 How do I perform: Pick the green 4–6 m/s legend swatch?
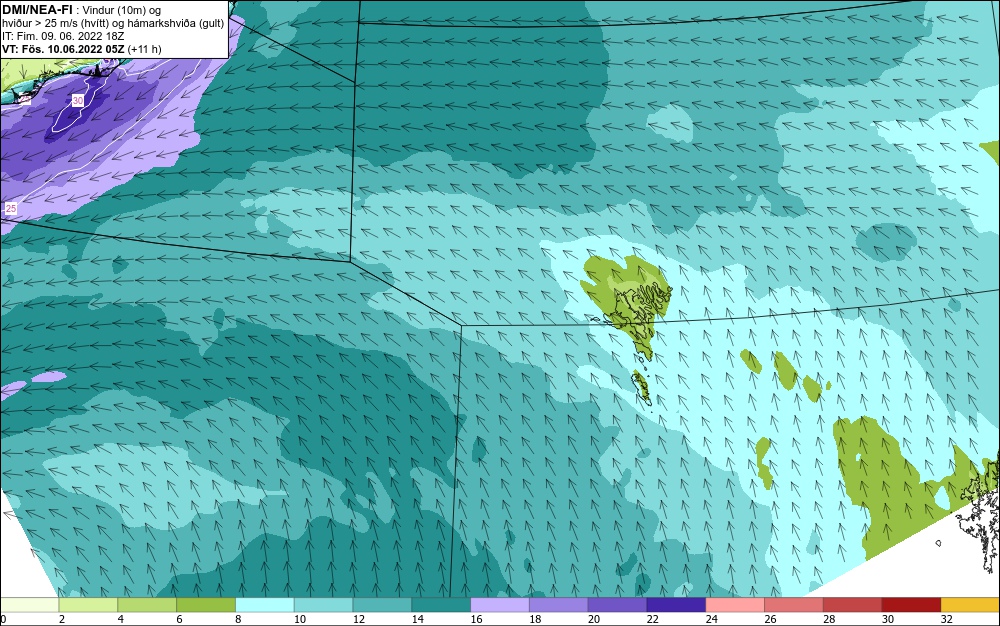coord(147,605)
